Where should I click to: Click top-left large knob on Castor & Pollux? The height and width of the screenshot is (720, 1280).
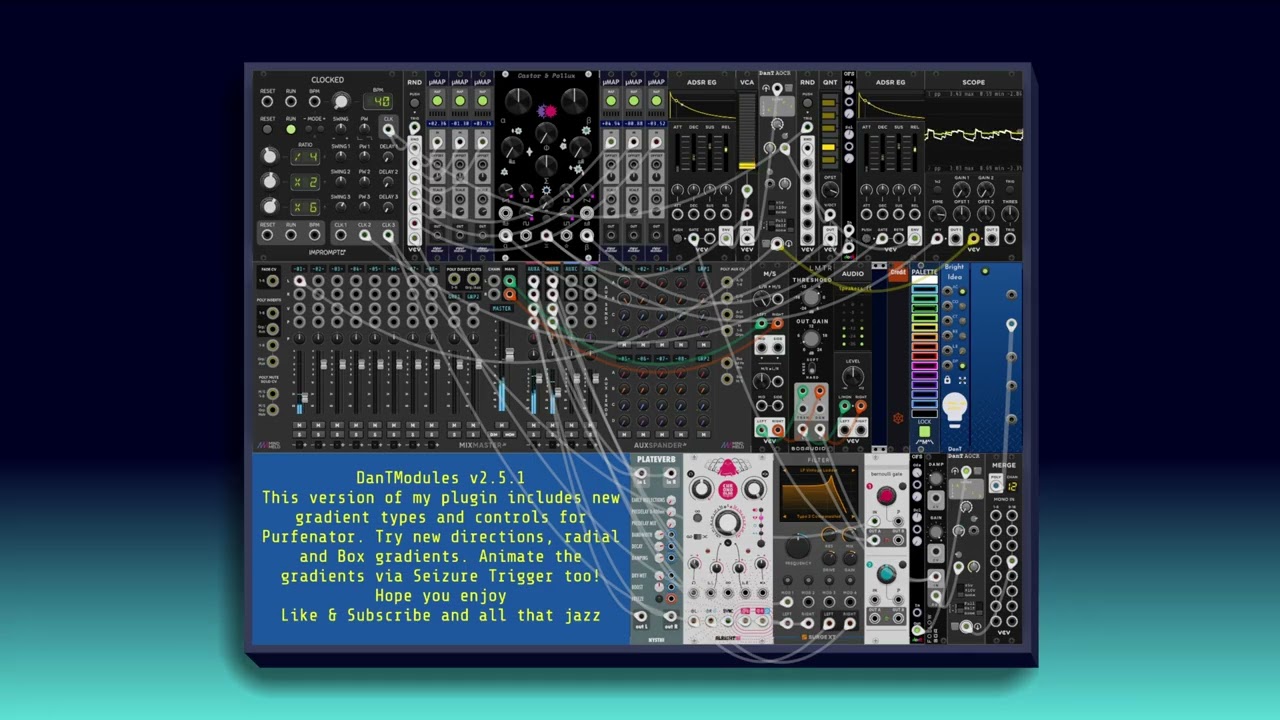pyautogui.click(x=518, y=100)
